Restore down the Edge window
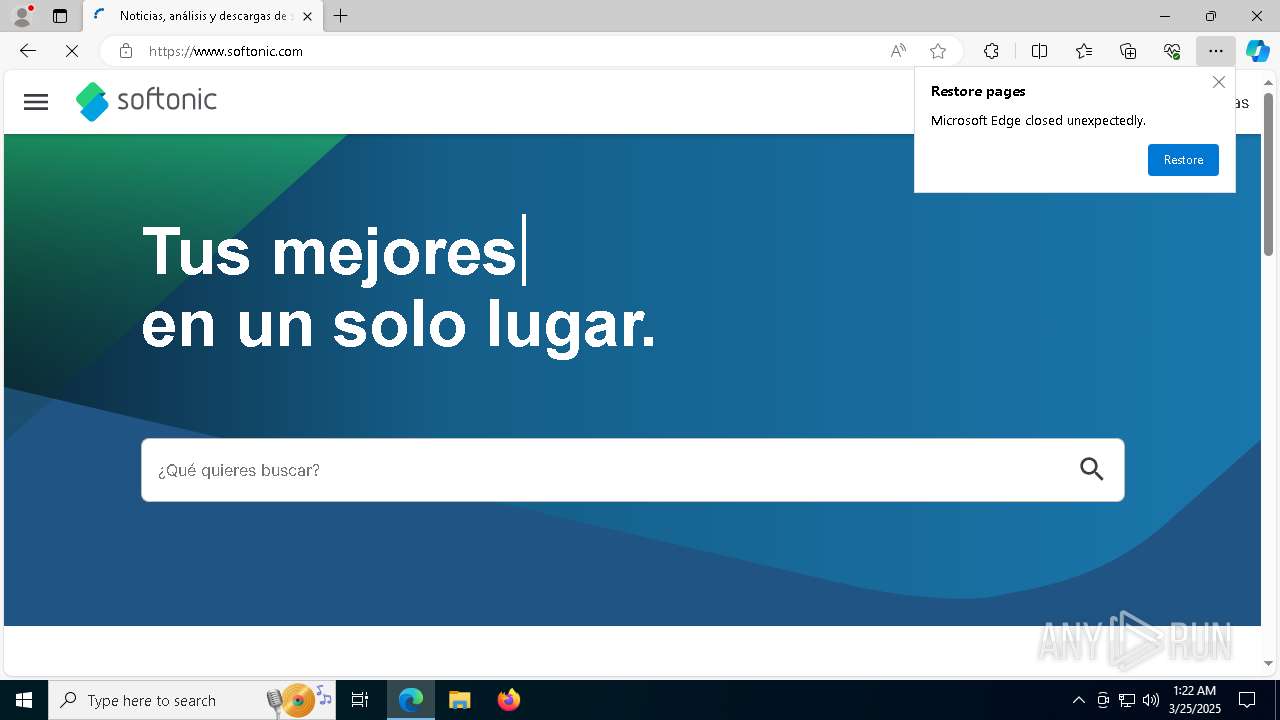 pyautogui.click(x=1211, y=16)
